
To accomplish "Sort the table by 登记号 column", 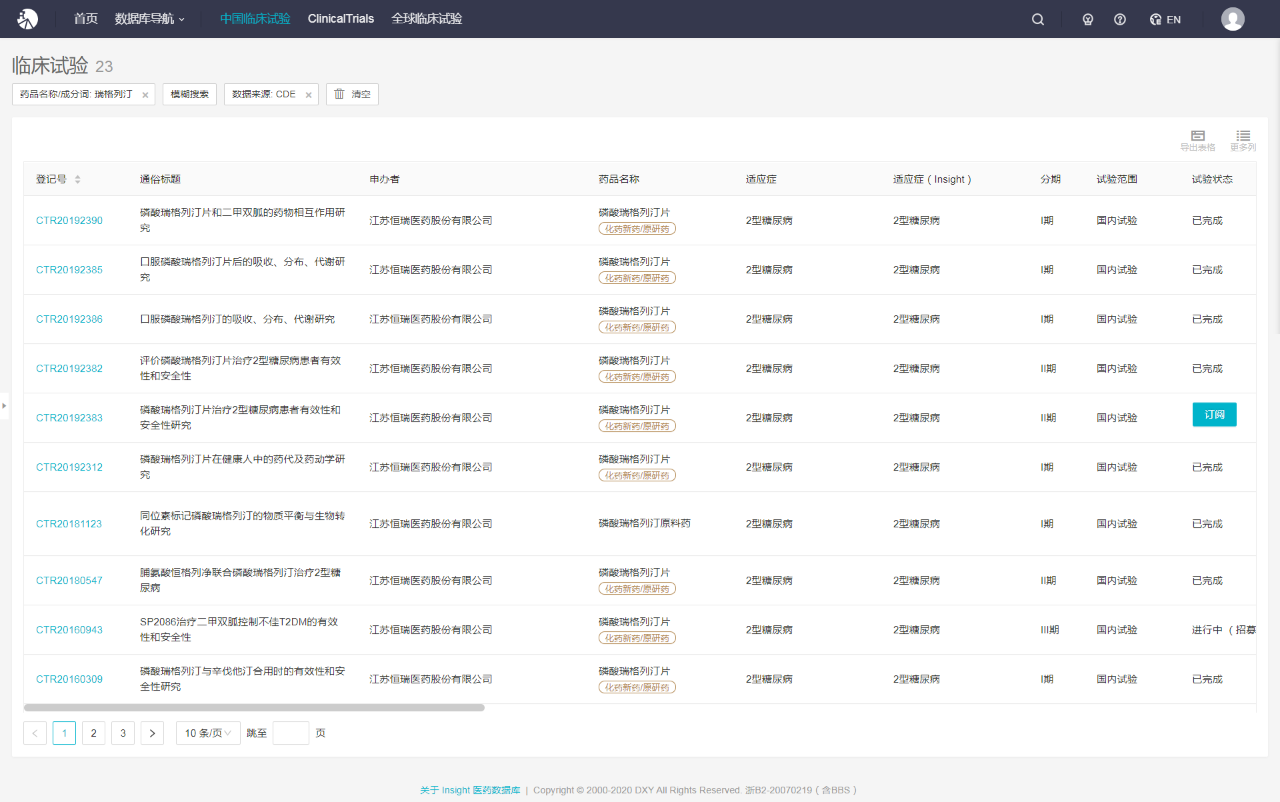I will tap(77, 179).
